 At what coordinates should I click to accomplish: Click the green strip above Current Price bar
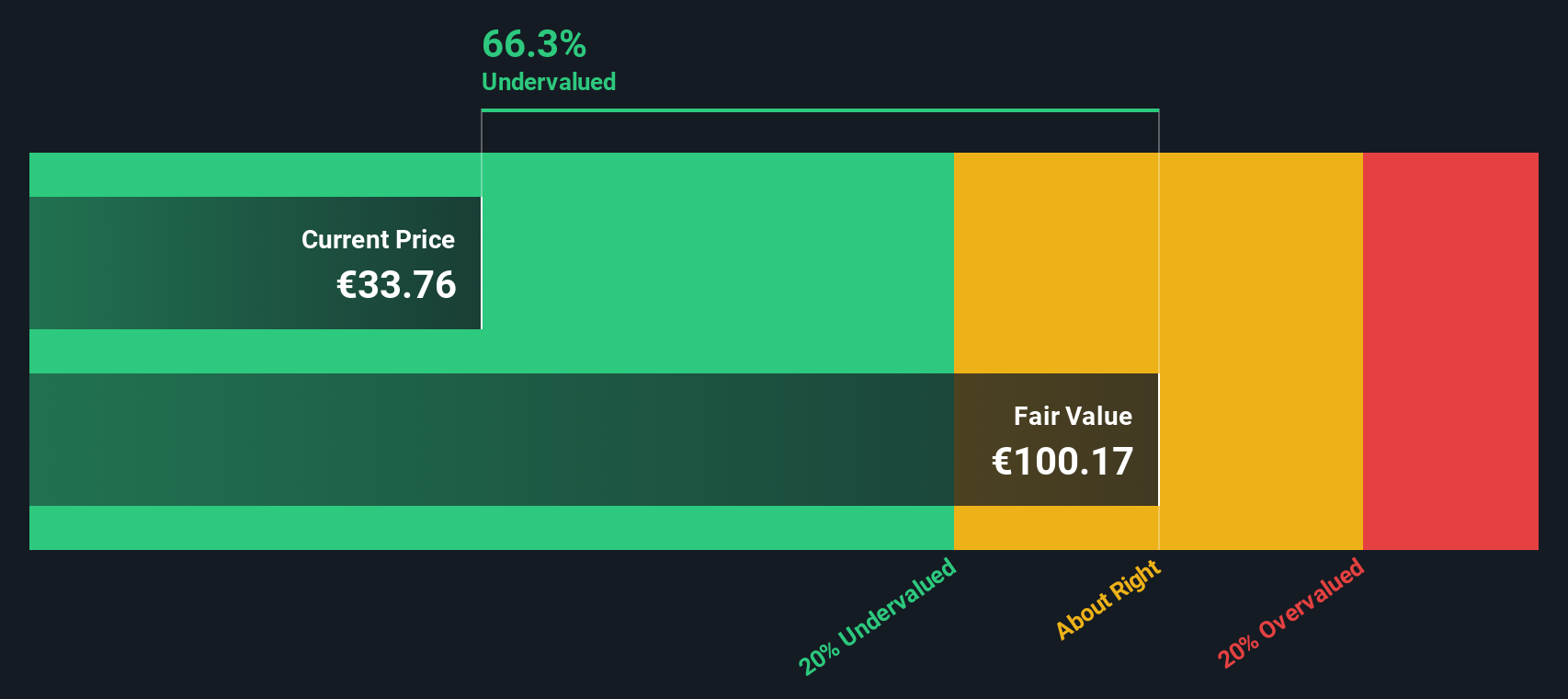click(x=256, y=175)
